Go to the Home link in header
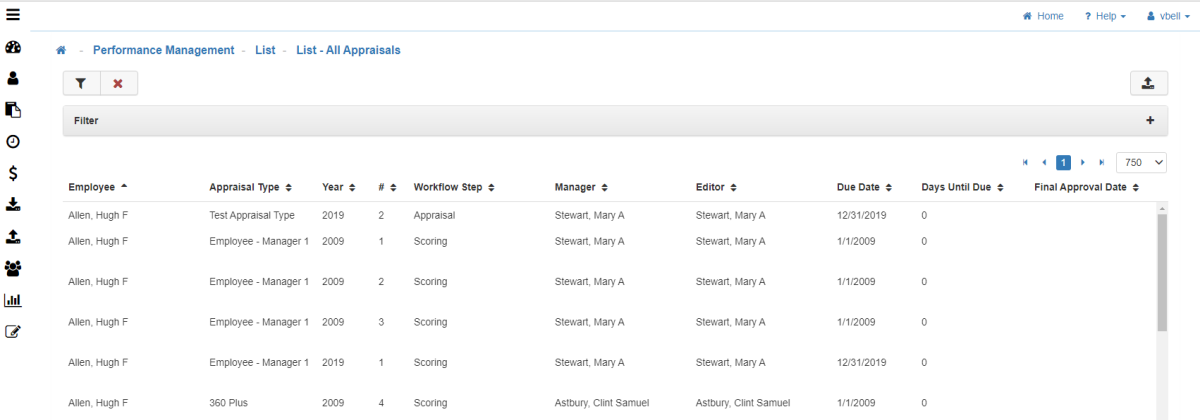 [x=1043, y=16]
